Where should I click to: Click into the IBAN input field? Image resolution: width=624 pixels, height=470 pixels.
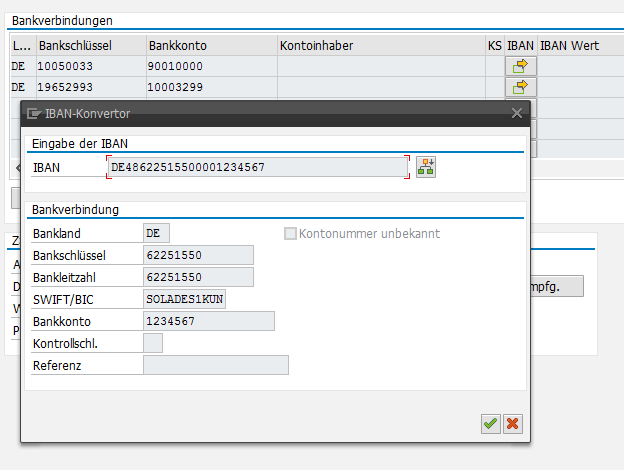tap(256, 167)
